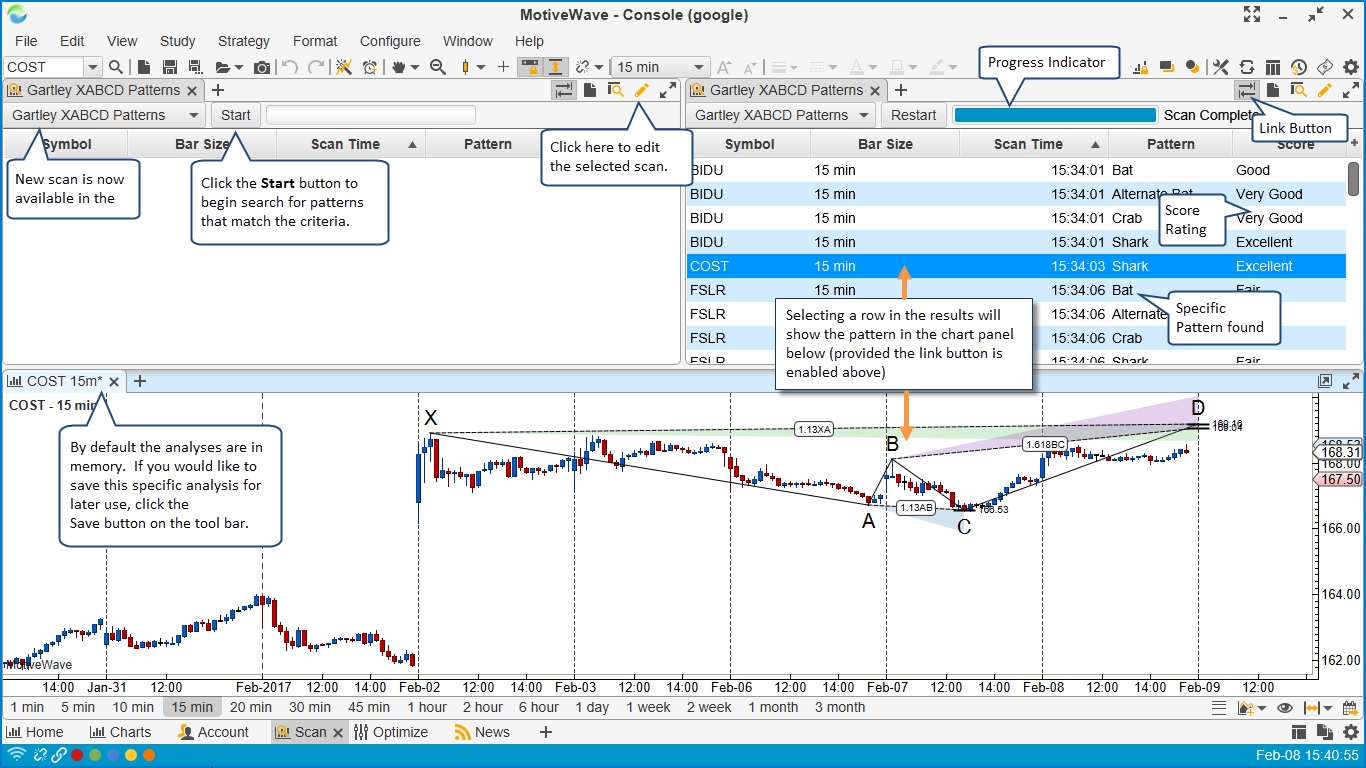
Task: Expand the chain link options dropdown
Action: point(599,67)
